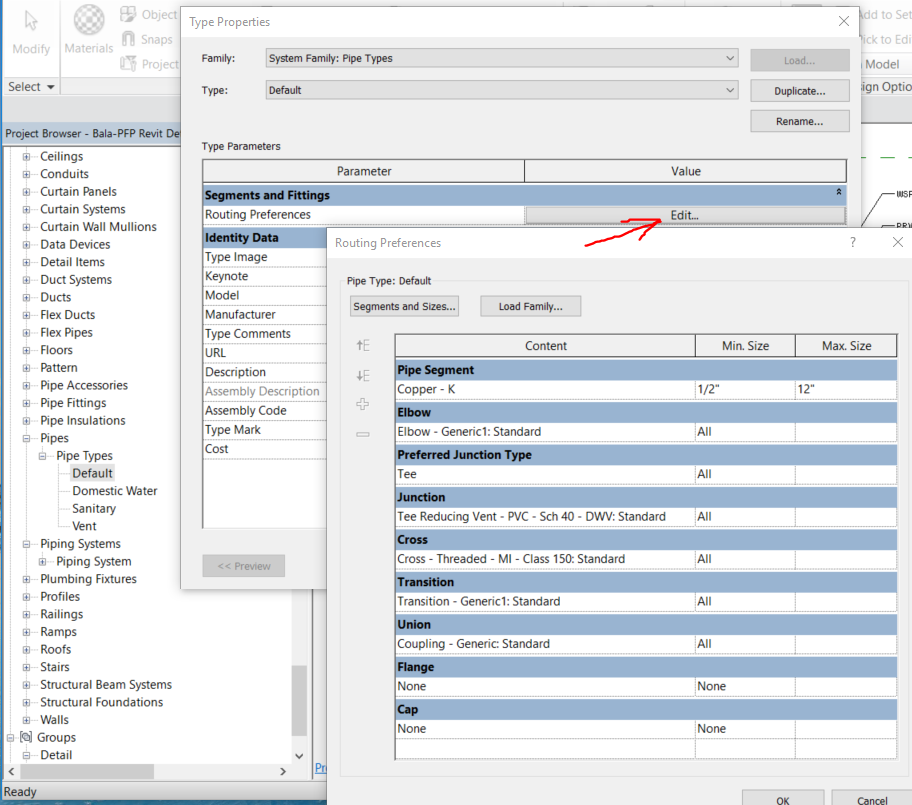
Task: Expand the Ceilings tree node
Action: [26, 156]
